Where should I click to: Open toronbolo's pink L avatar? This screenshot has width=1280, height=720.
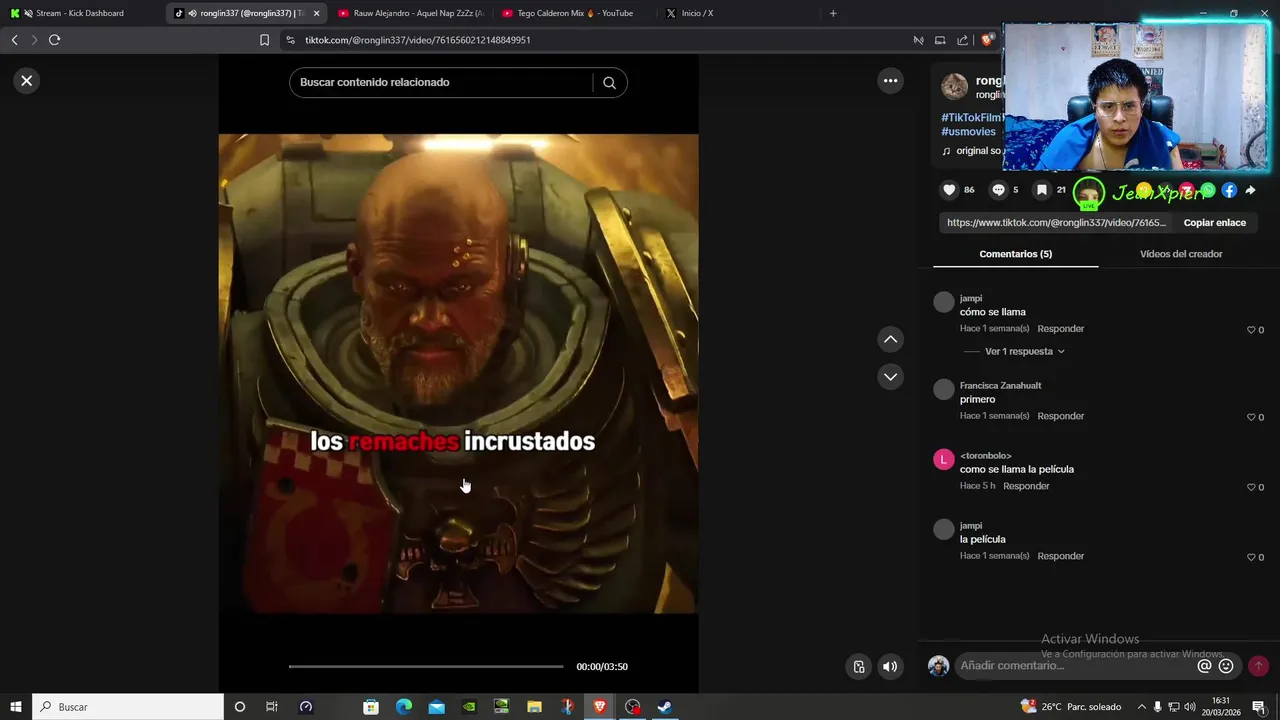[x=944, y=459]
